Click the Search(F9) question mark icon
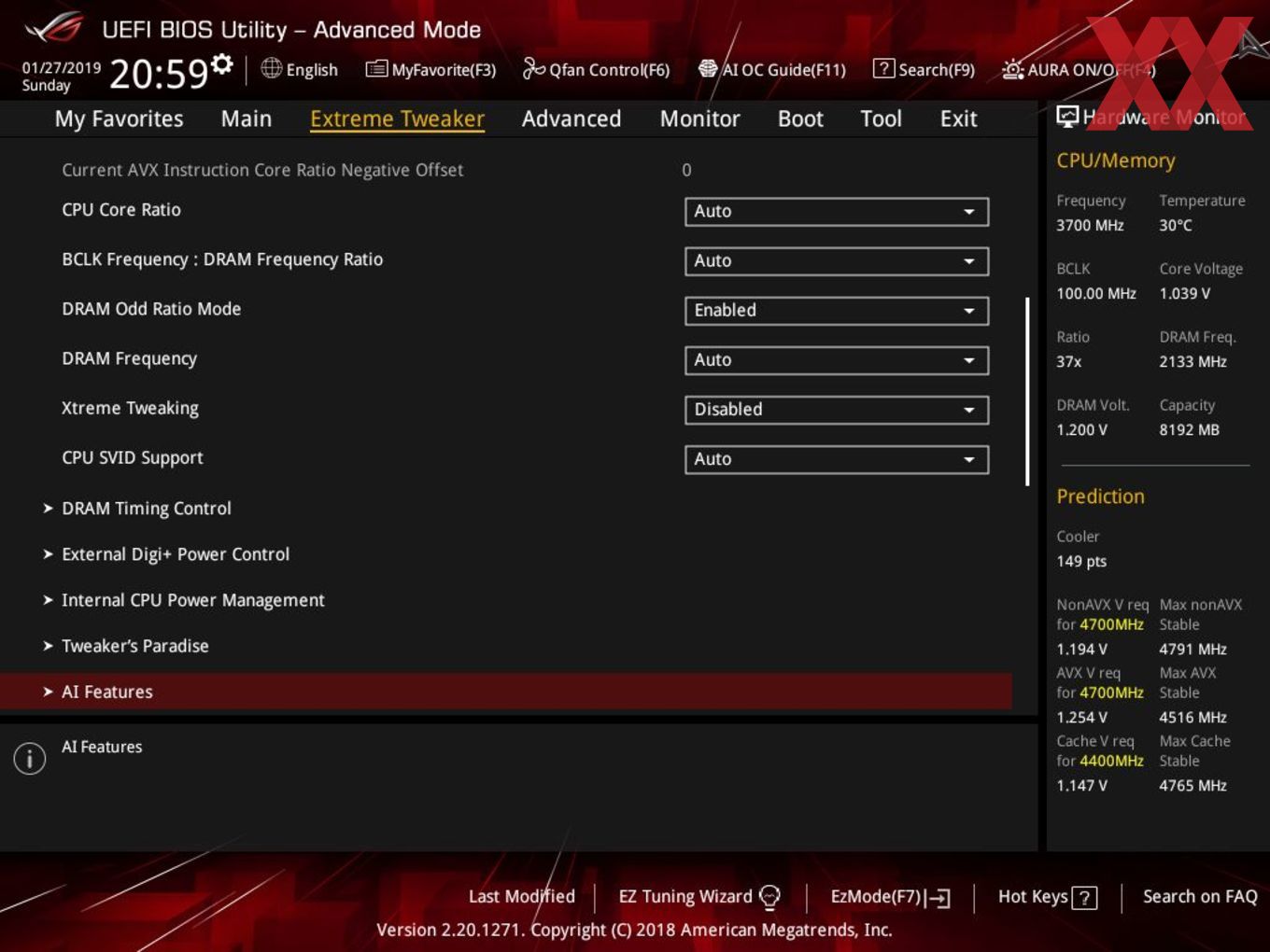 click(883, 68)
